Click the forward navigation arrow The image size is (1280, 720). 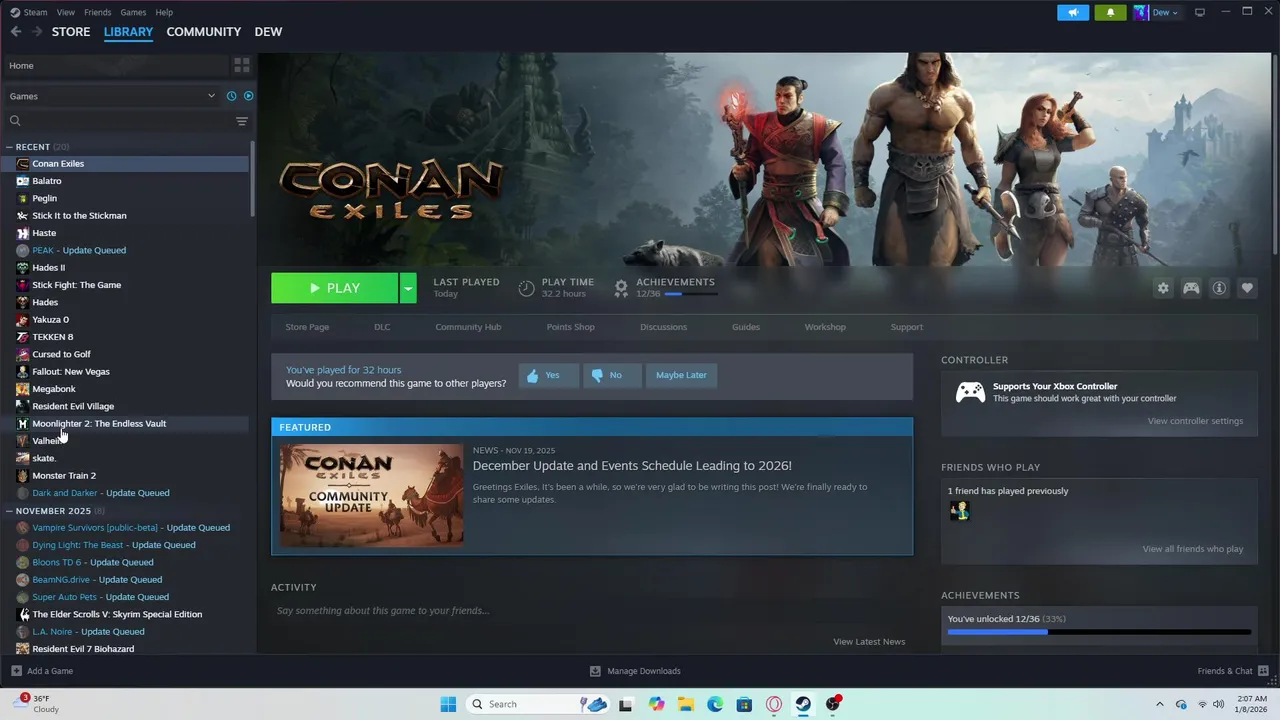coord(37,32)
